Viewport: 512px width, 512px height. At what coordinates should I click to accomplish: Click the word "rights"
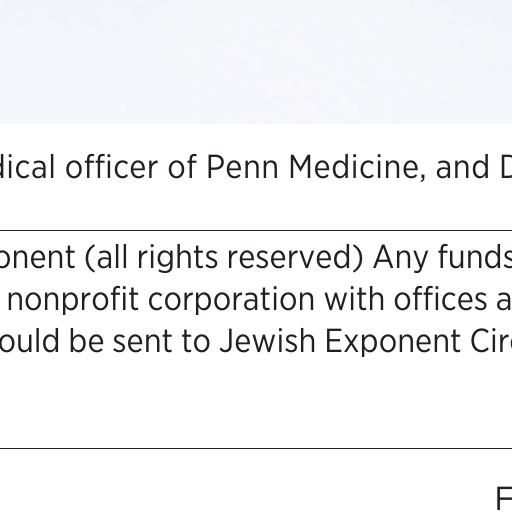click(177, 258)
